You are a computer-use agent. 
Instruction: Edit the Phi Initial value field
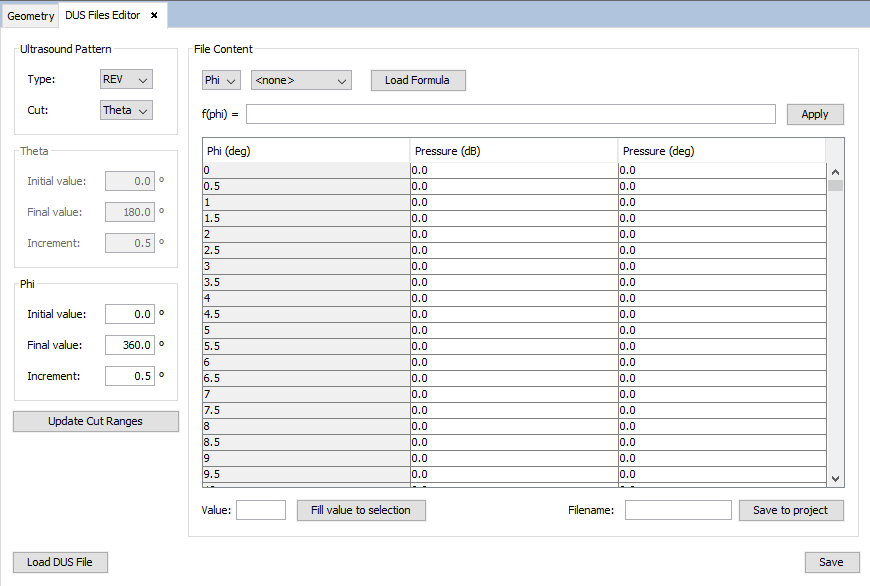[130, 314]
